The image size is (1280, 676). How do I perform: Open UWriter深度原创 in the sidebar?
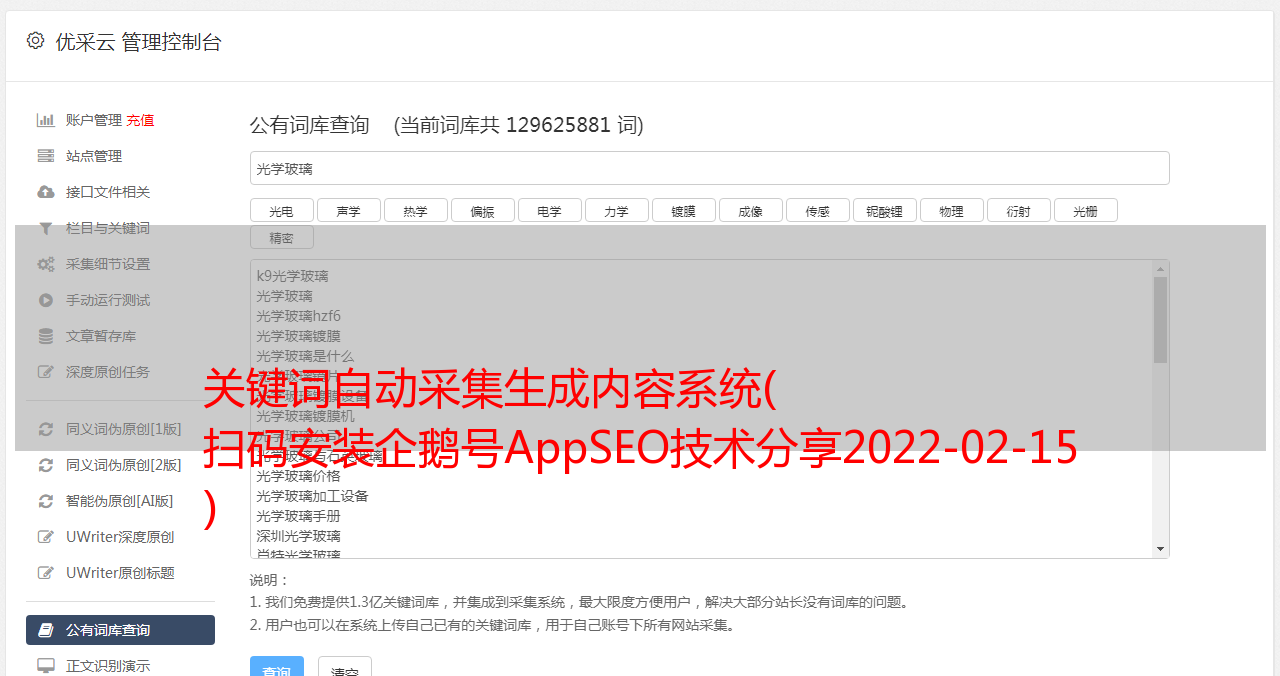[120, 537]
